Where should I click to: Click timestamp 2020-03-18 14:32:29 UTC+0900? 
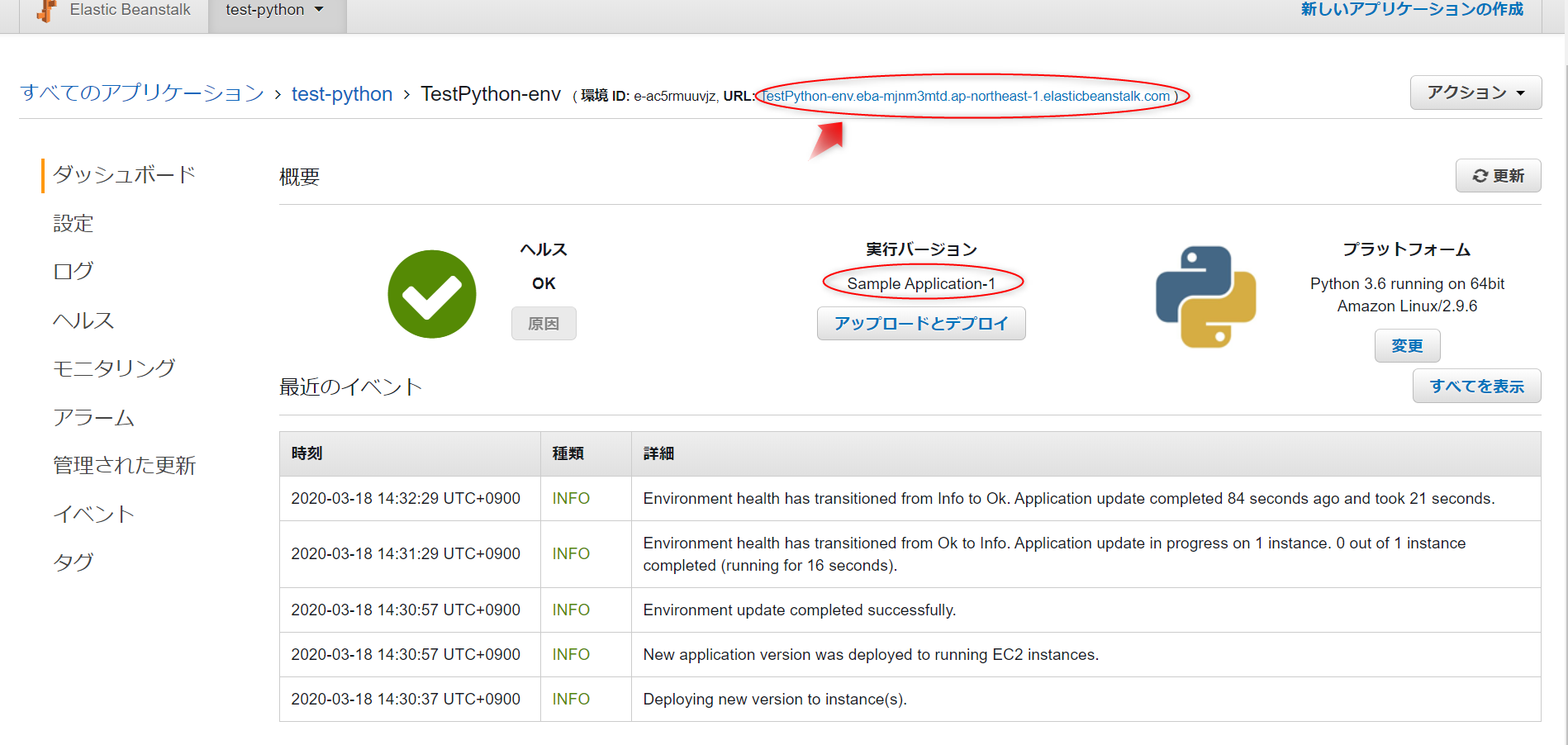[x=406, y=498]
